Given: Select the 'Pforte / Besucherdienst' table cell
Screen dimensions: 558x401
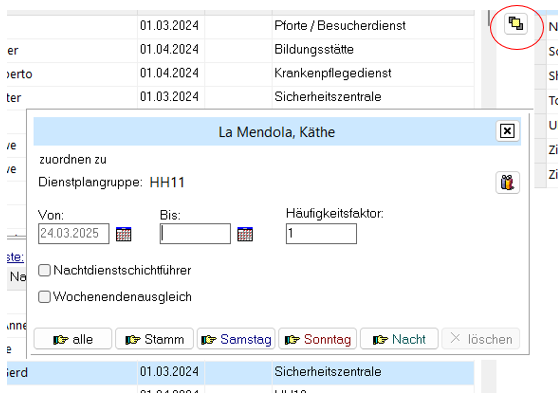Looking at the screenshot, I should click(373, 26).
